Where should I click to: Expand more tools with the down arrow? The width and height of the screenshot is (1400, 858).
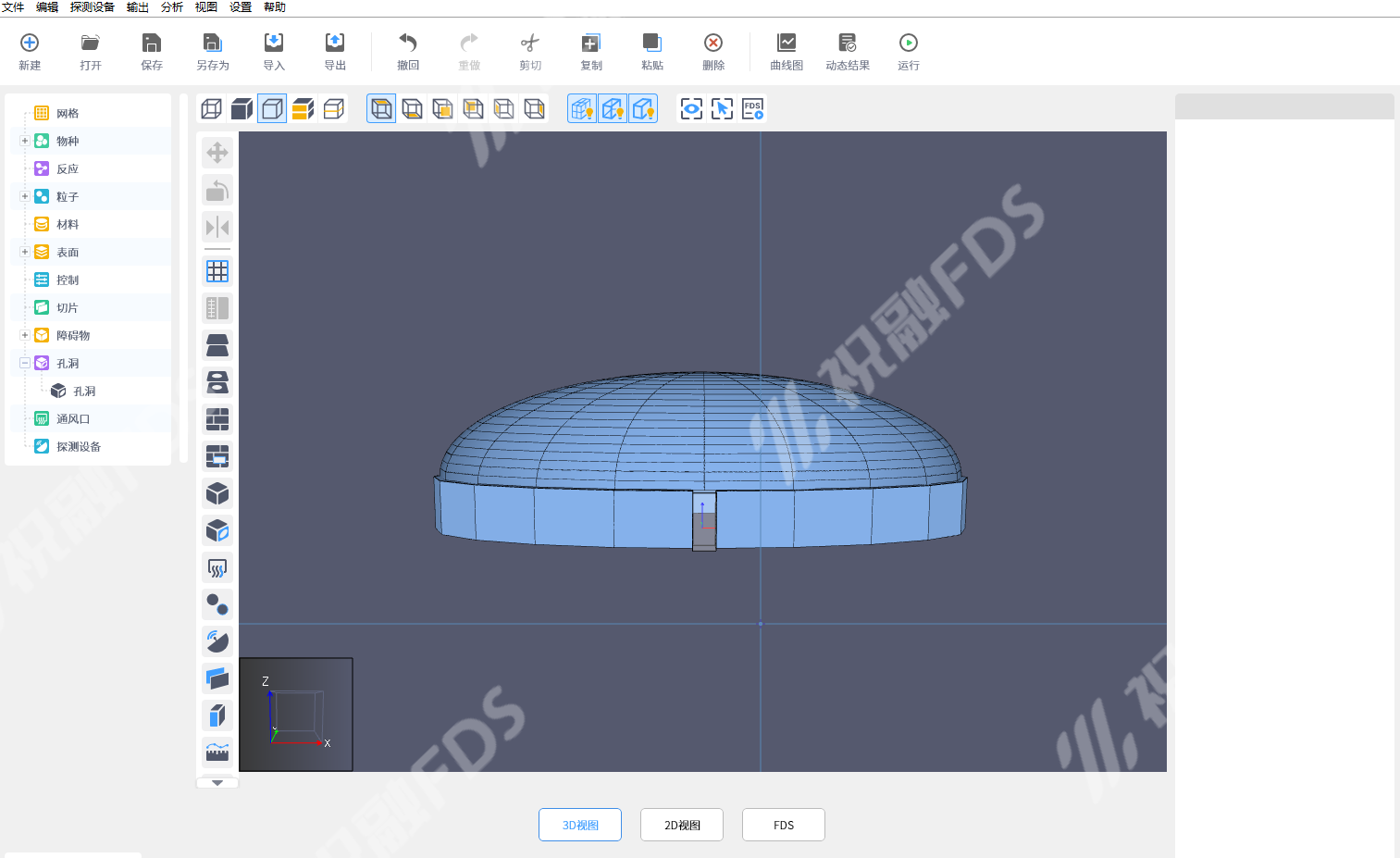[x=217, y=783]
